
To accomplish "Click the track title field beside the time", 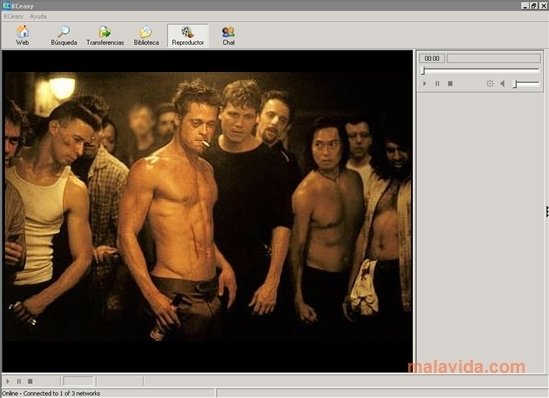I will point(494,58).
